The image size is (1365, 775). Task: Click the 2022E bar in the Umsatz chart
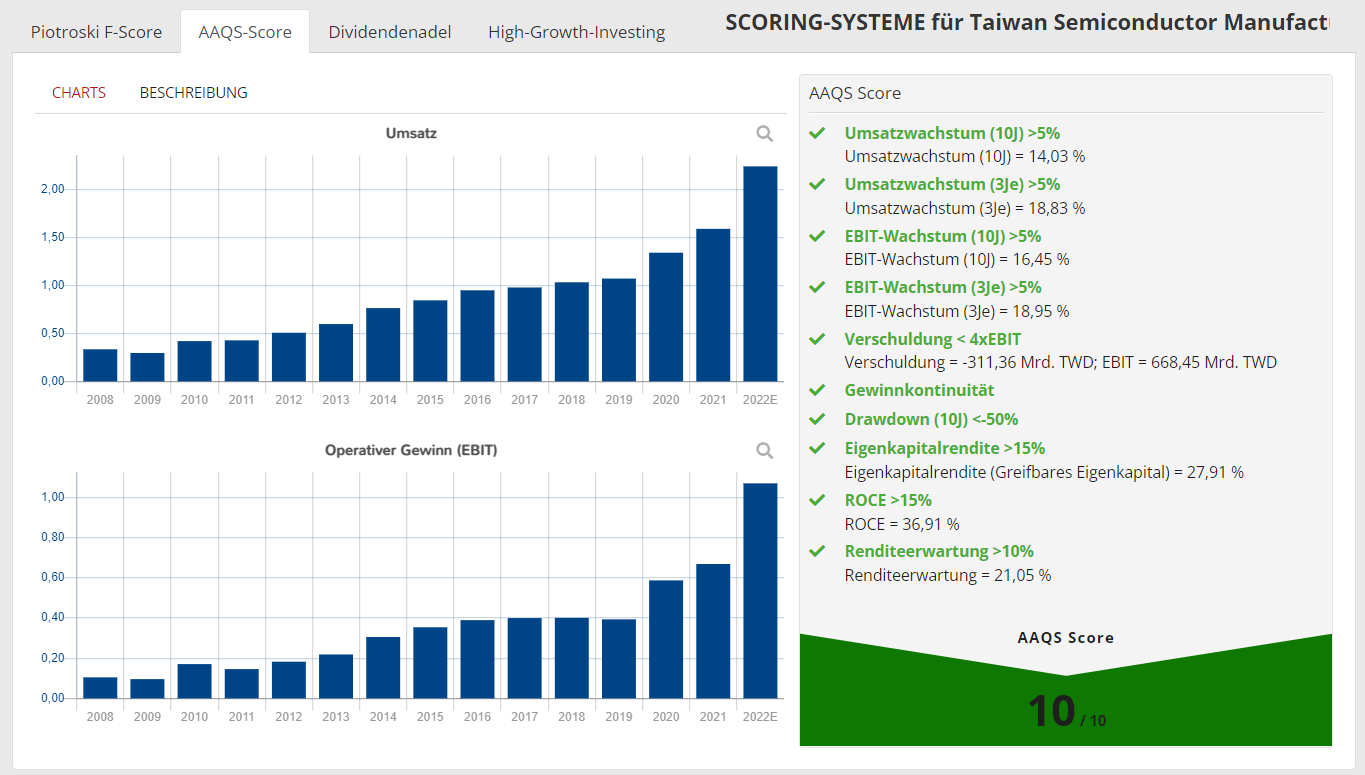[761, 274]
